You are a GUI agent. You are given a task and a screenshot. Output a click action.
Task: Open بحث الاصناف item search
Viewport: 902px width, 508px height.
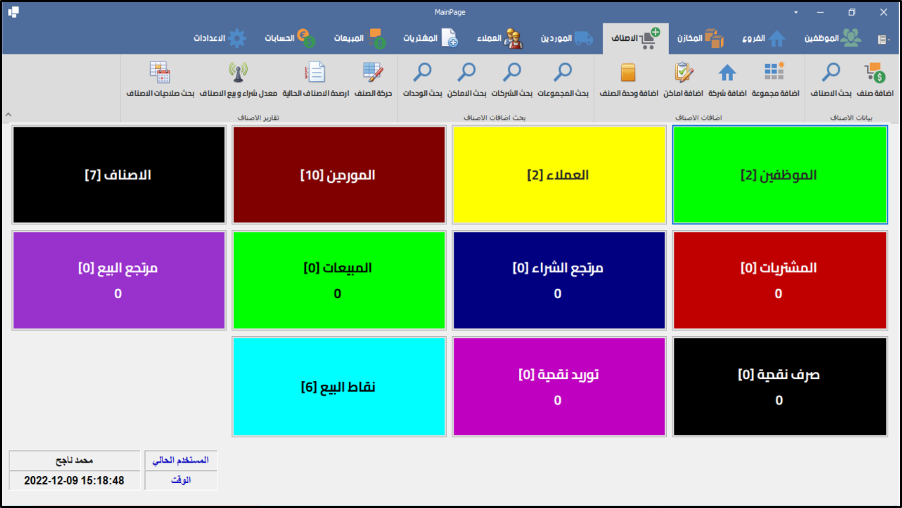click(831, 73)
